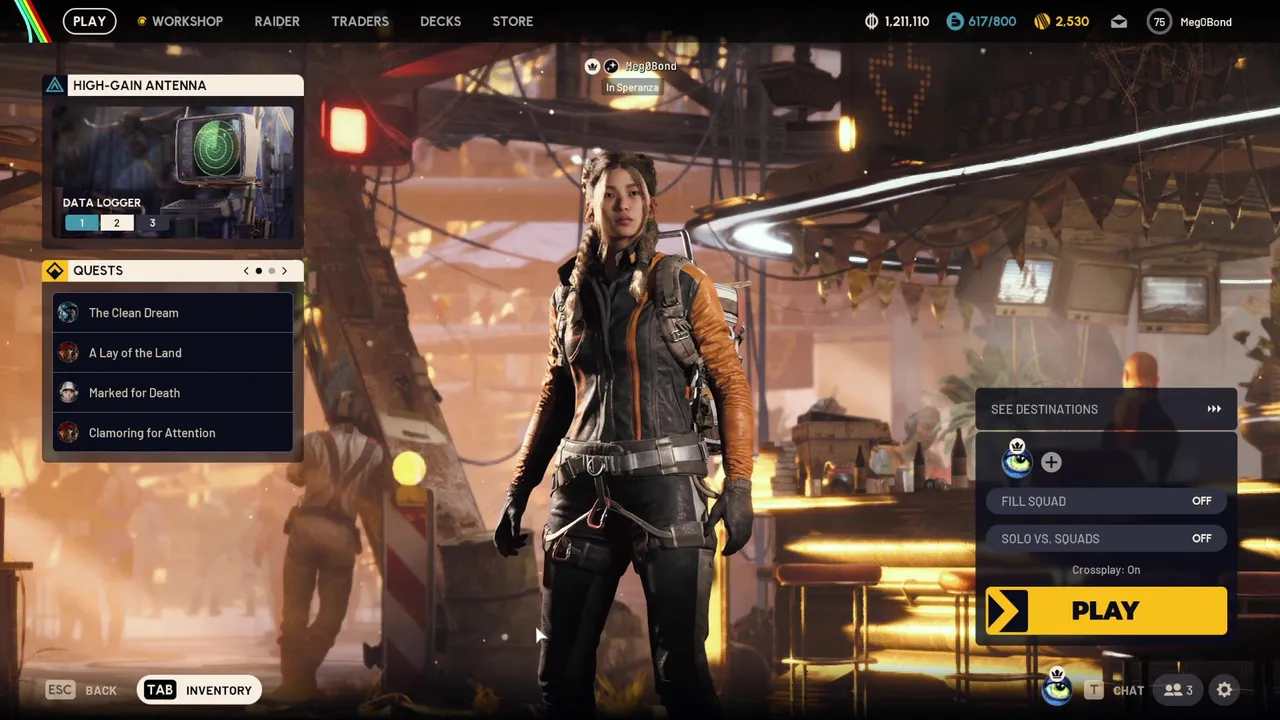This screenshot has width=1280, height=720.
Task: Click the level 75 badge circle
Action: 1159,21
